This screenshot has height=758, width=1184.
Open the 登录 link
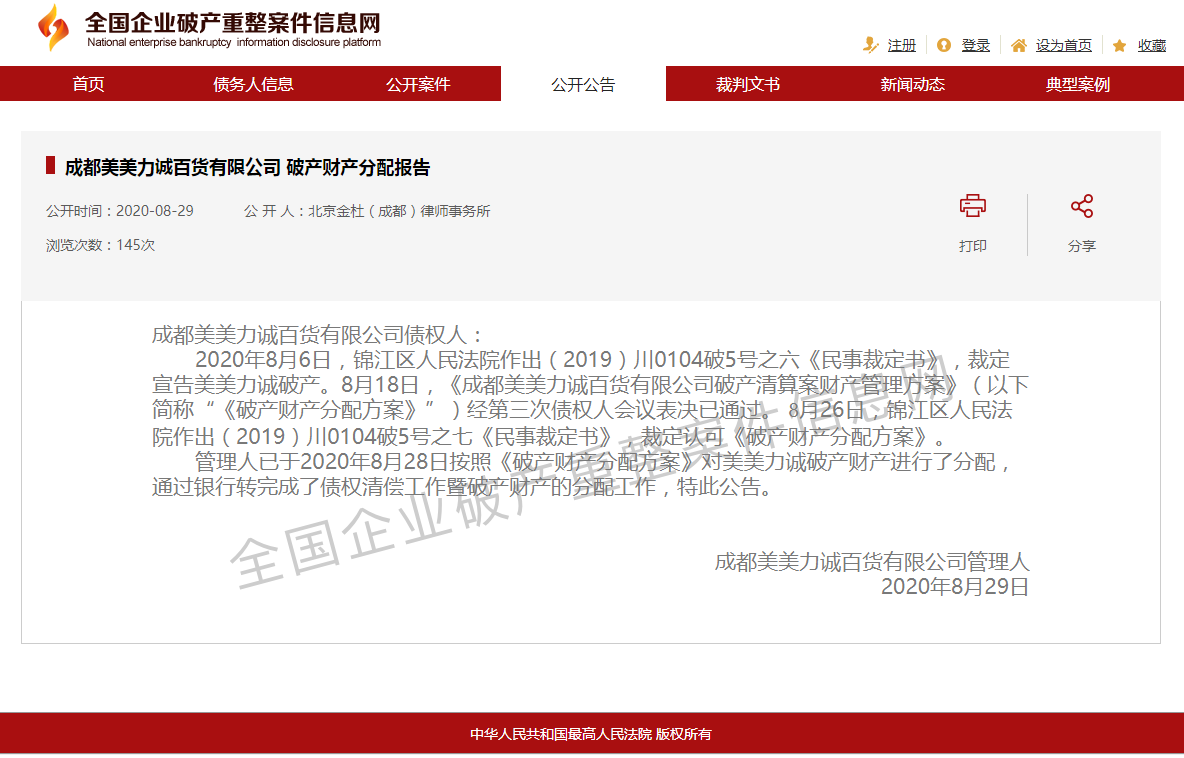pyautogui.click(x=975, y=45)
